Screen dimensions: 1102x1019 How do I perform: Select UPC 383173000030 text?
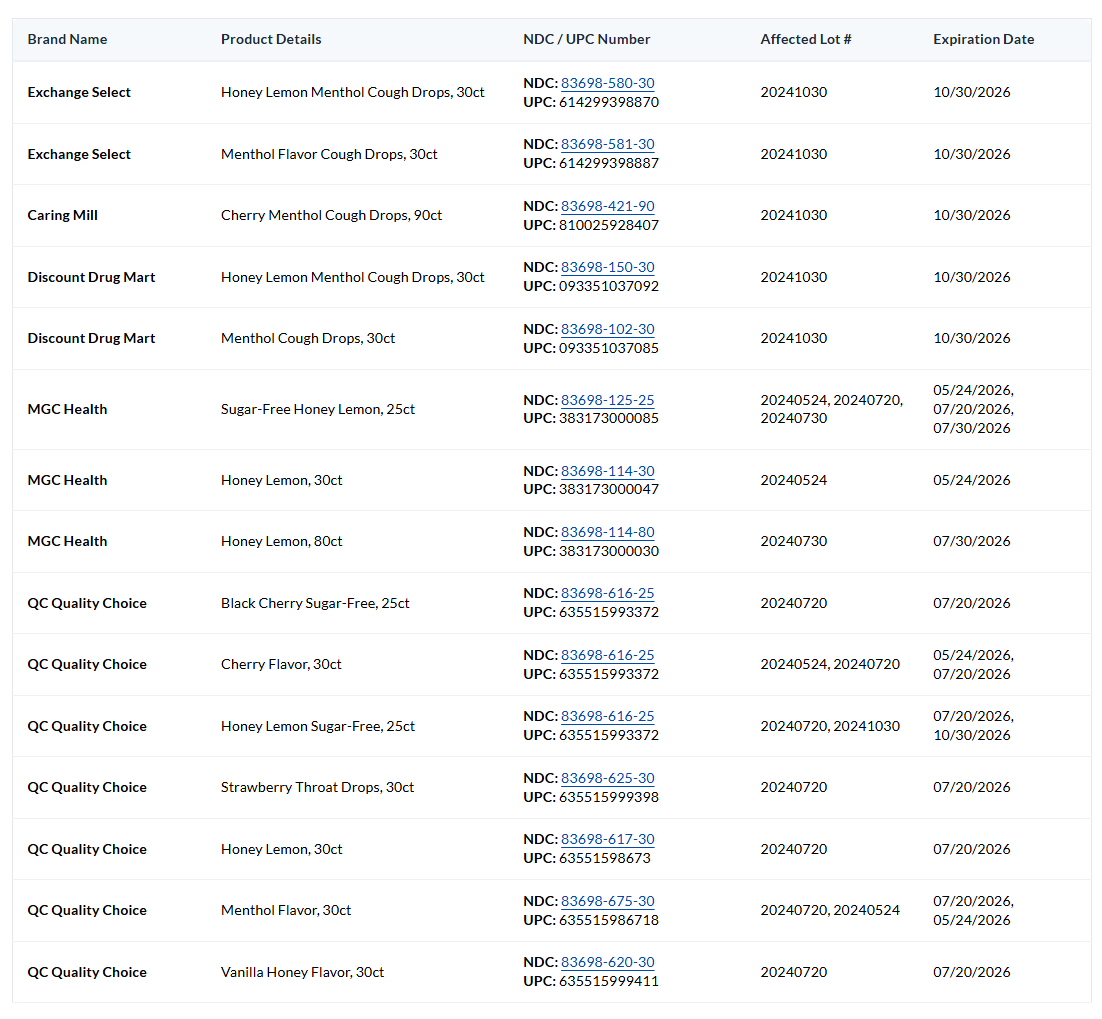click(591, 551)
